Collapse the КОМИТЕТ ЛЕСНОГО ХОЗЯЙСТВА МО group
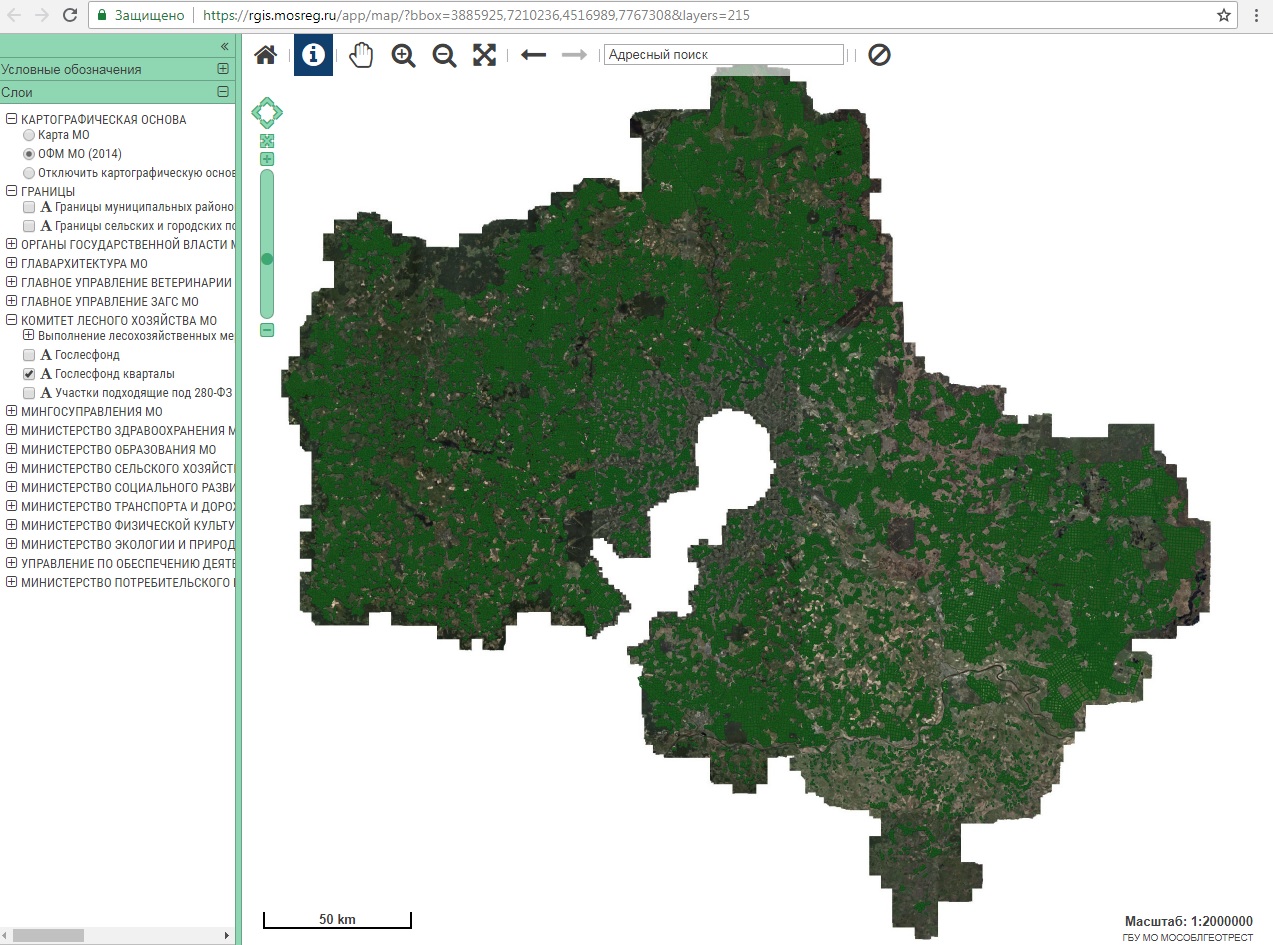The width and height of the screenshot is (1273, 945). [12, 321]
